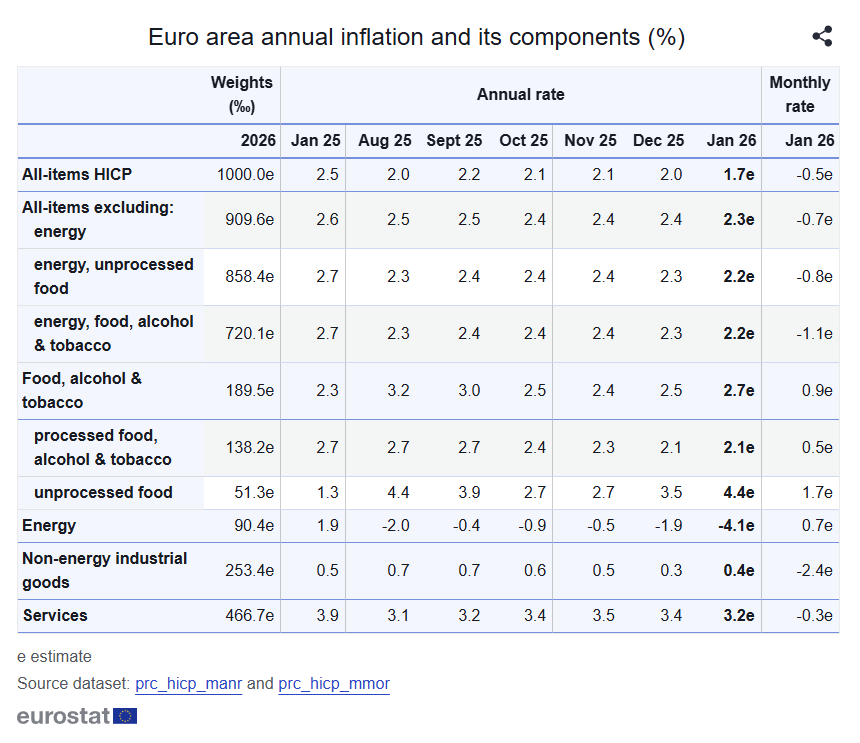Image resolution: width=860 pixels, height=743 pixels.
Task: Click the Eurostat logo
Action: 76,716
